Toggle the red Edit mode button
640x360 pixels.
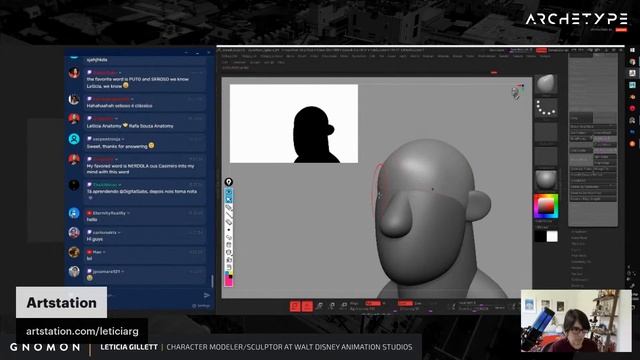point(295,306)
